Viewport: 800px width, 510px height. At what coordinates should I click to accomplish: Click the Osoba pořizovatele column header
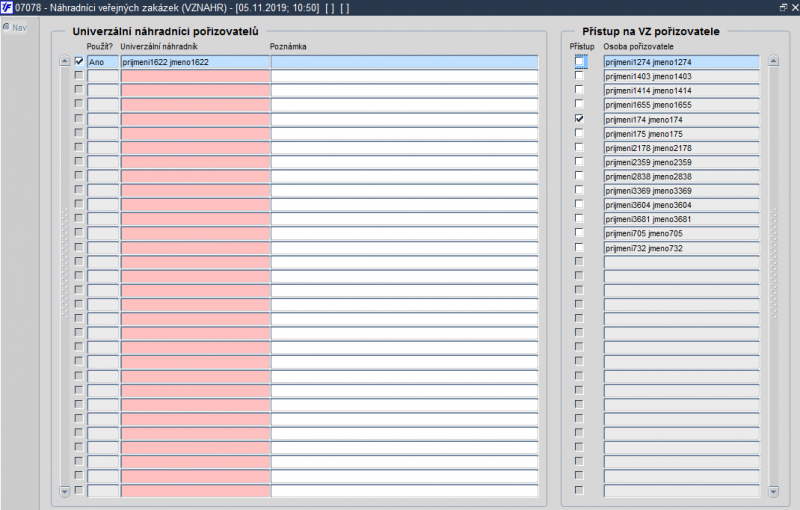point(638,46)
